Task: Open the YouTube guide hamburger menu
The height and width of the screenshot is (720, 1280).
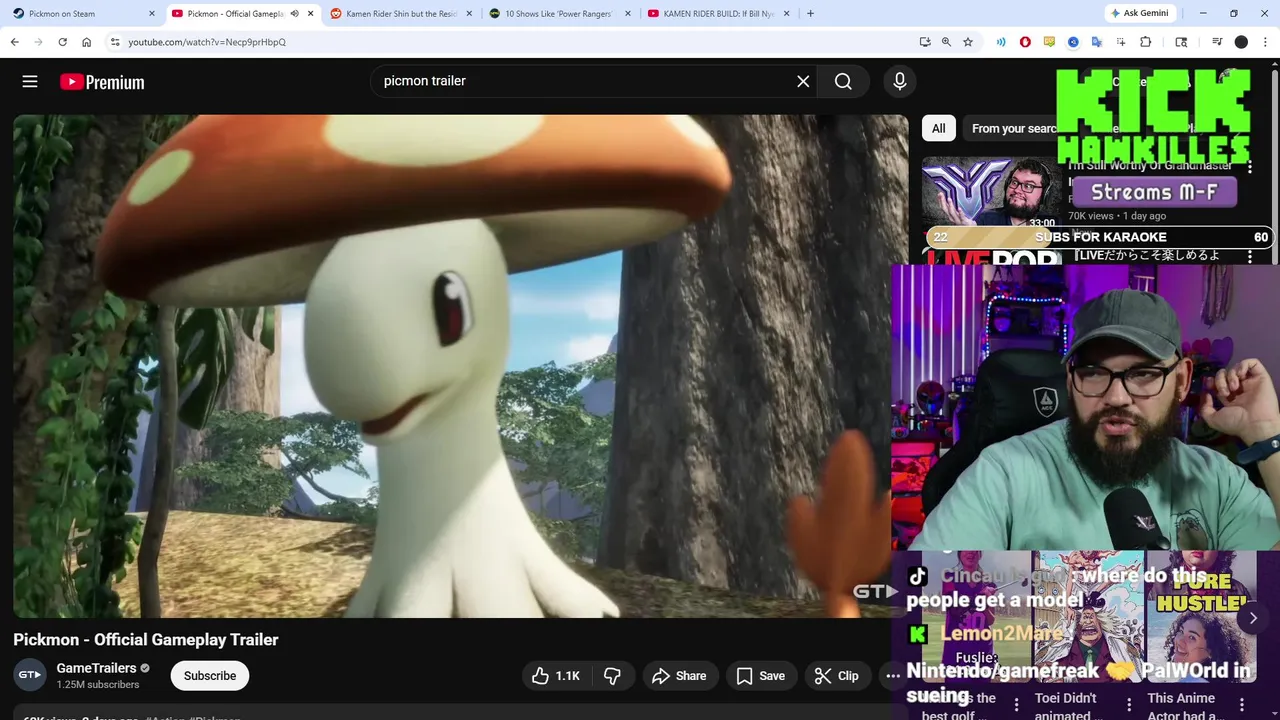Action: (30, 82)
